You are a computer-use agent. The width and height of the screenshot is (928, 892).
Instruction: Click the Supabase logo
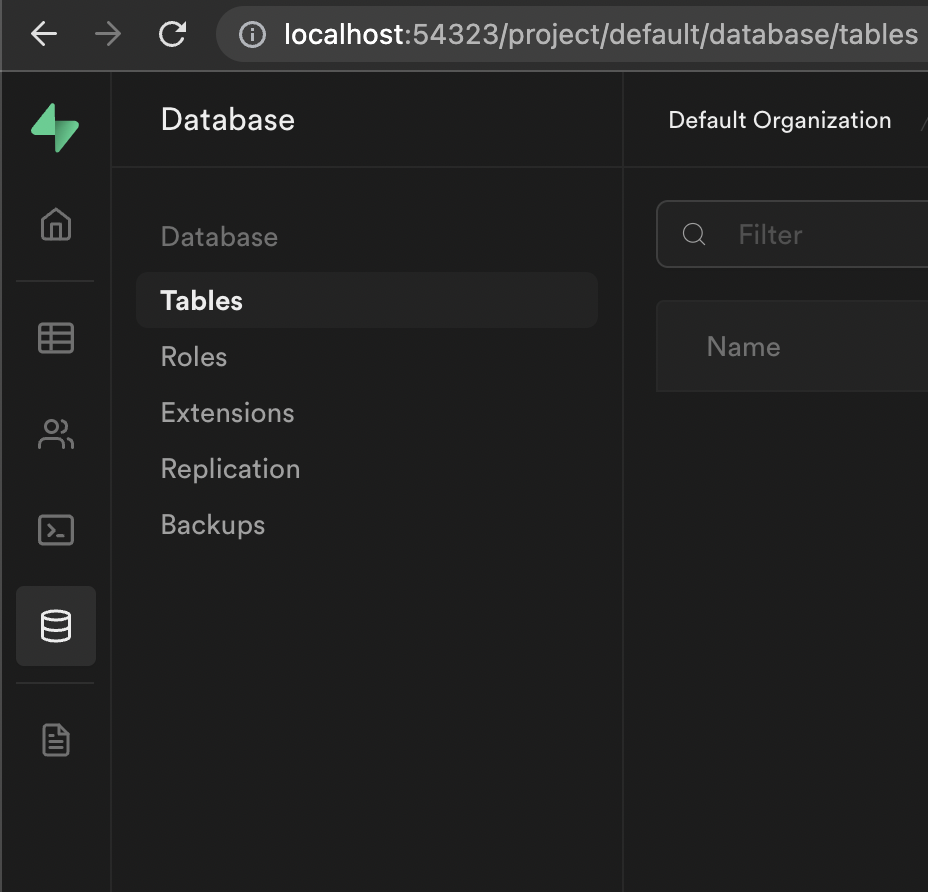pos(55,125)
